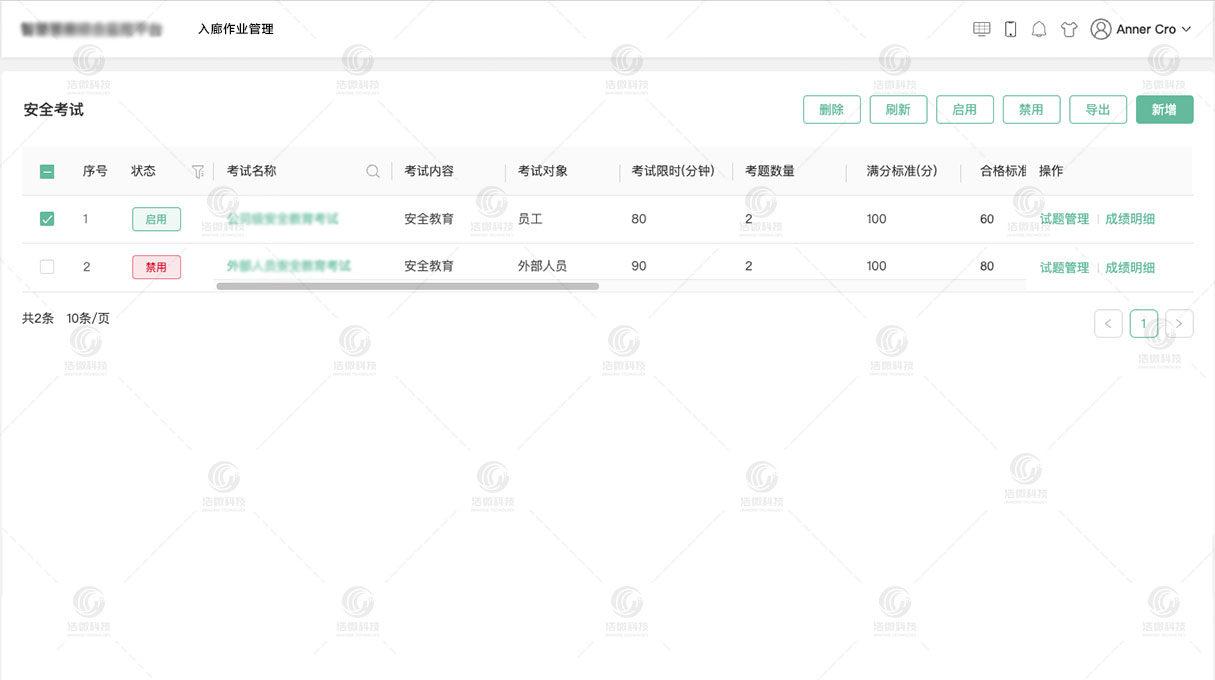
Task: Check the checkbox for 外部人员安全教育考试
Action: (46, 266)
